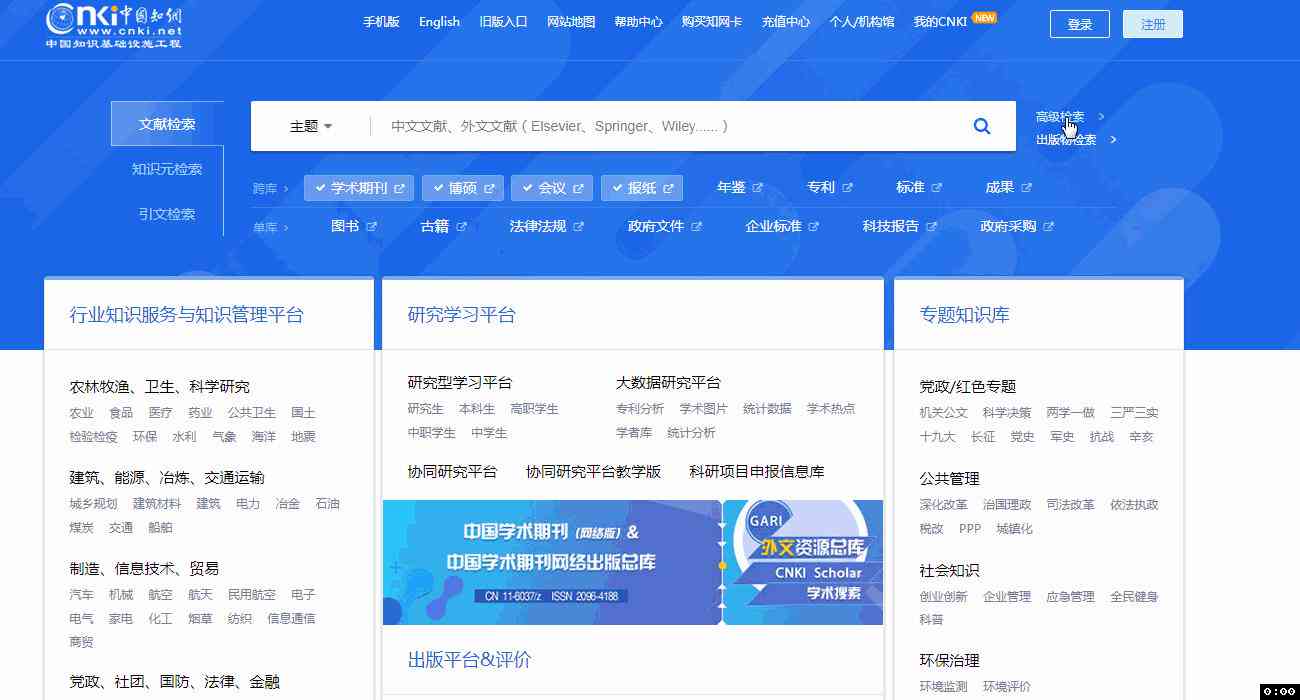Open 协同研究平台 link
Viewport: 1300px width, 700px height.
coord(452,471)
